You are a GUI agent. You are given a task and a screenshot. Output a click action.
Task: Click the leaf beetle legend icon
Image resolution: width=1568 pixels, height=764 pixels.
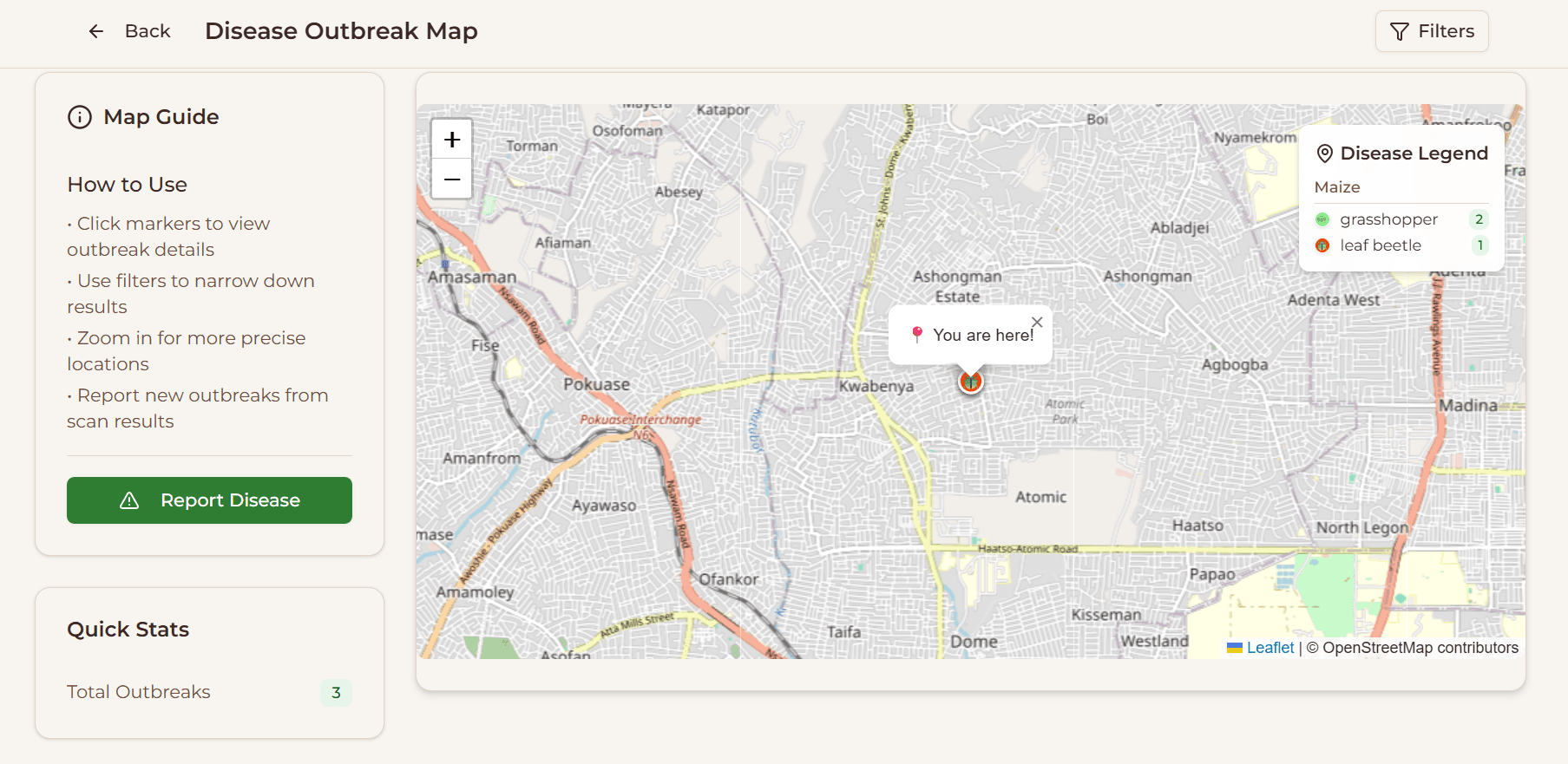click(1322, 245)
